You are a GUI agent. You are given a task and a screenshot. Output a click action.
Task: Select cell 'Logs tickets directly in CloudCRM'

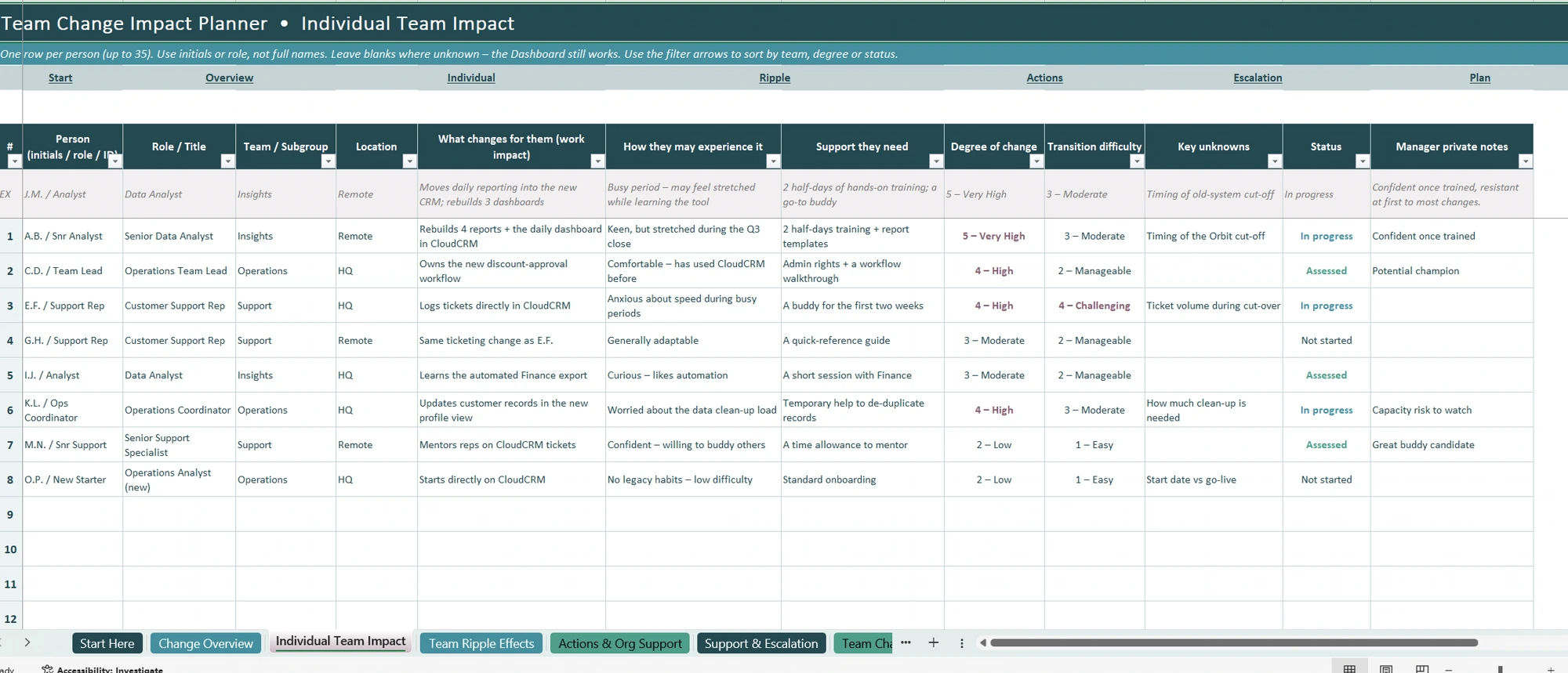coord(511,306)
